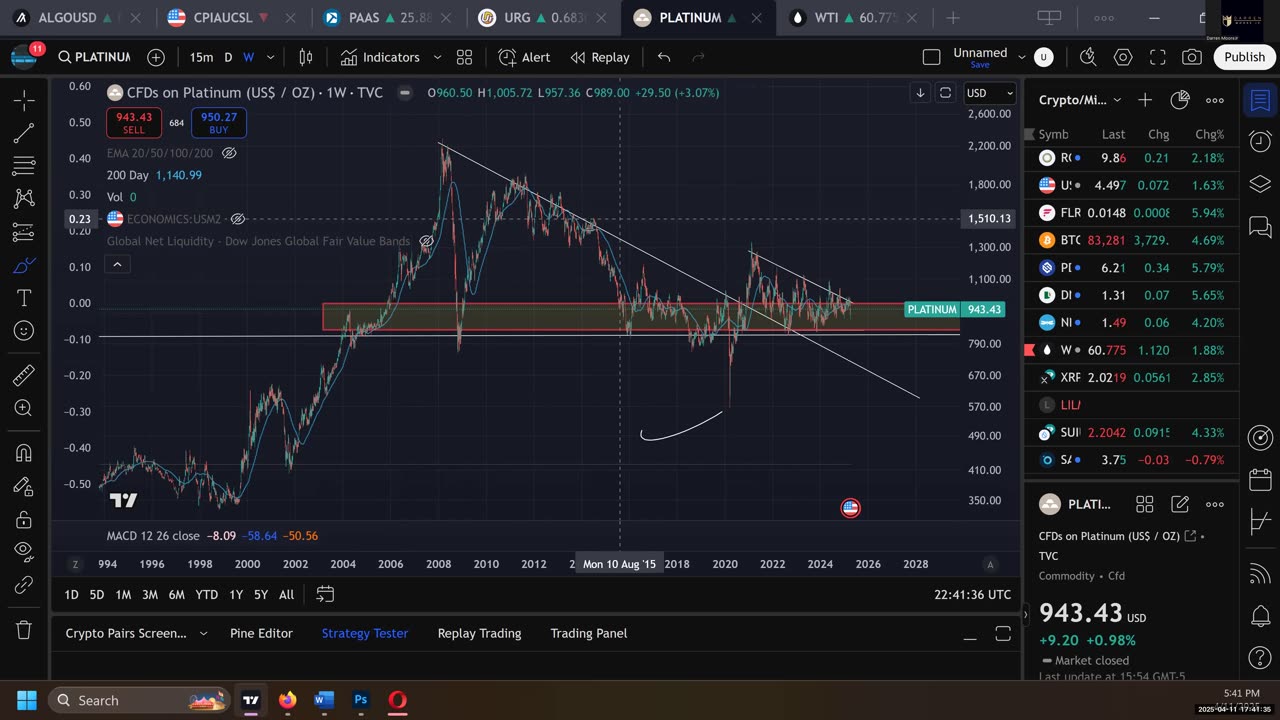Hide all drawings with the eye icon
The image size is (1280, 720).
[x=24, y=551]
